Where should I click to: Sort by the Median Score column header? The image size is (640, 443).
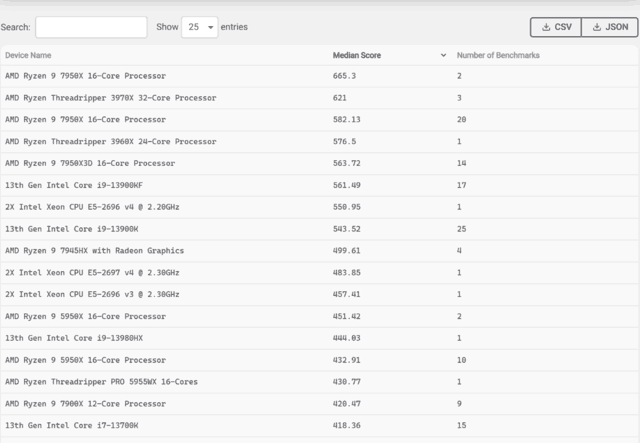356,56
